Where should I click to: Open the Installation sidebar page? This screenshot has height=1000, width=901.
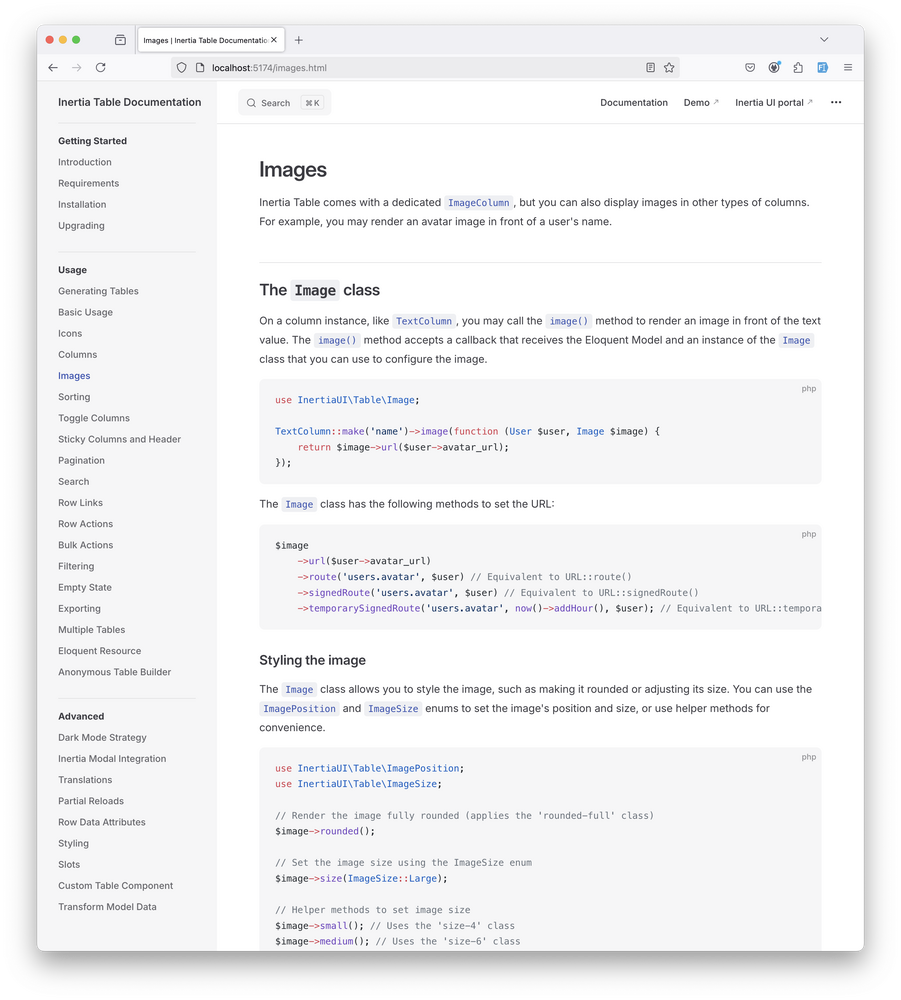click(x=82, y=204)
